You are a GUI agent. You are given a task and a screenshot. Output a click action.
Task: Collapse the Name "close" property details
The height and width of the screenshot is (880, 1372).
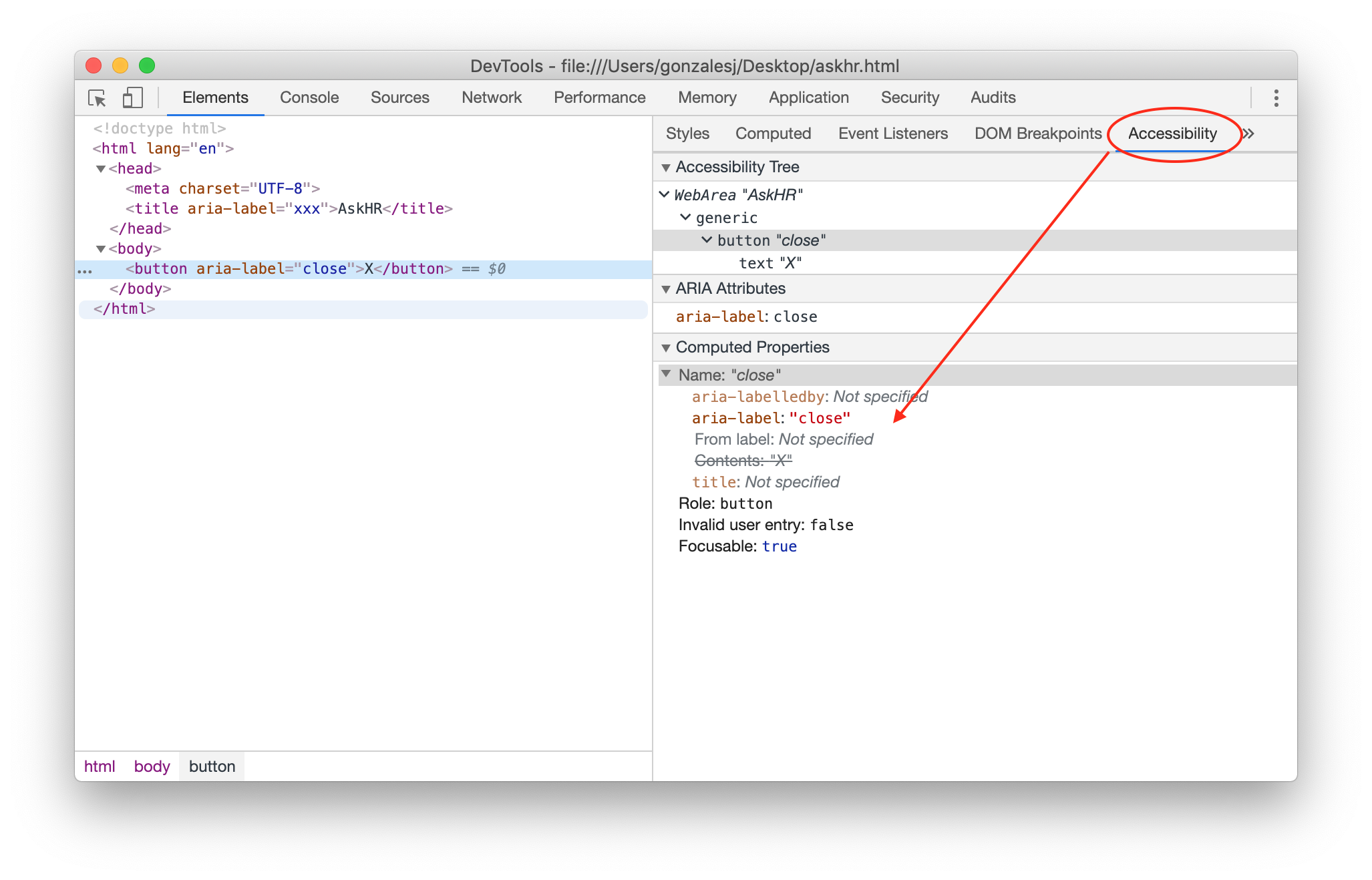click(x=666, y=374)
